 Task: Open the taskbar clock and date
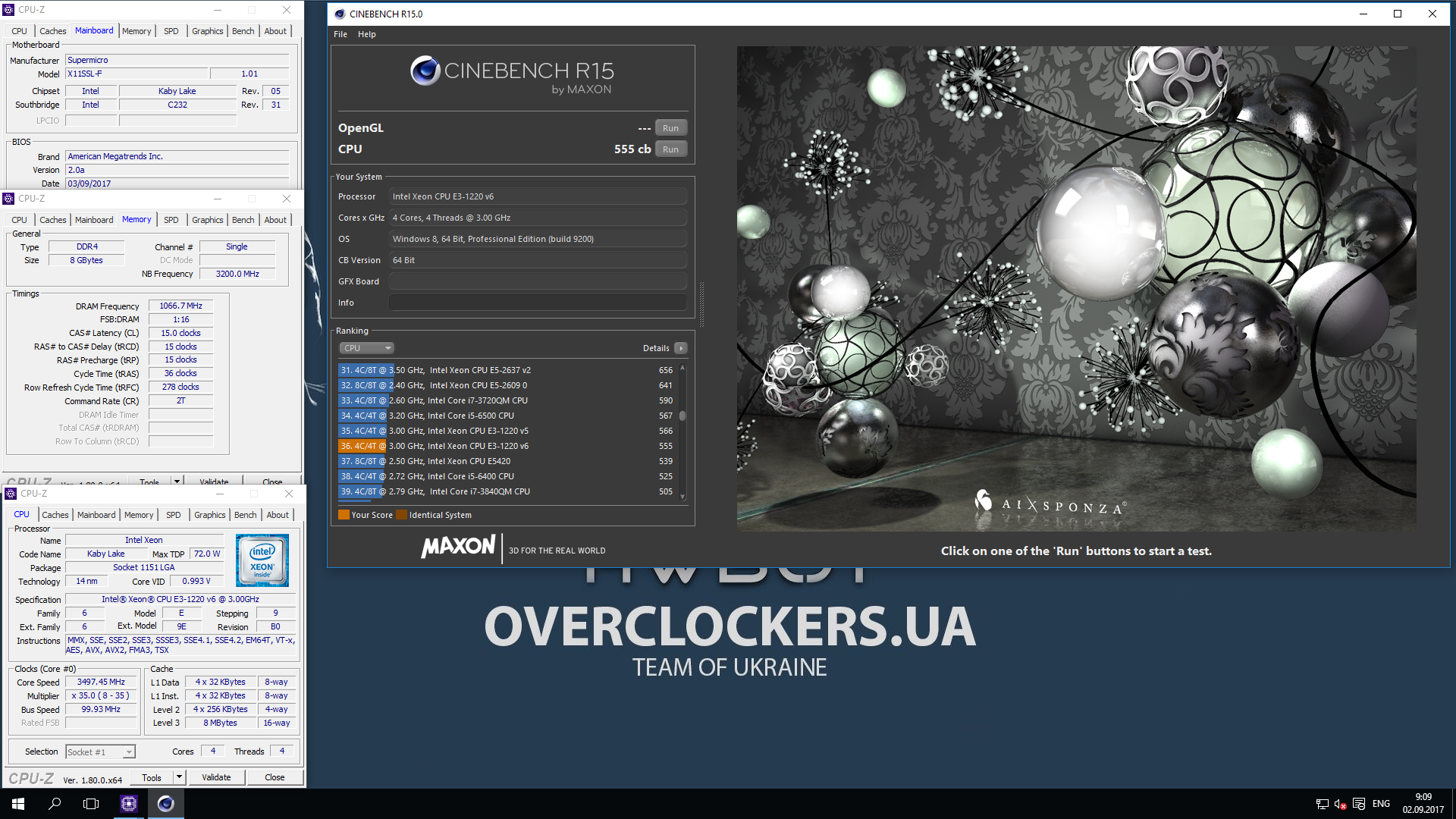[1423, 804]
